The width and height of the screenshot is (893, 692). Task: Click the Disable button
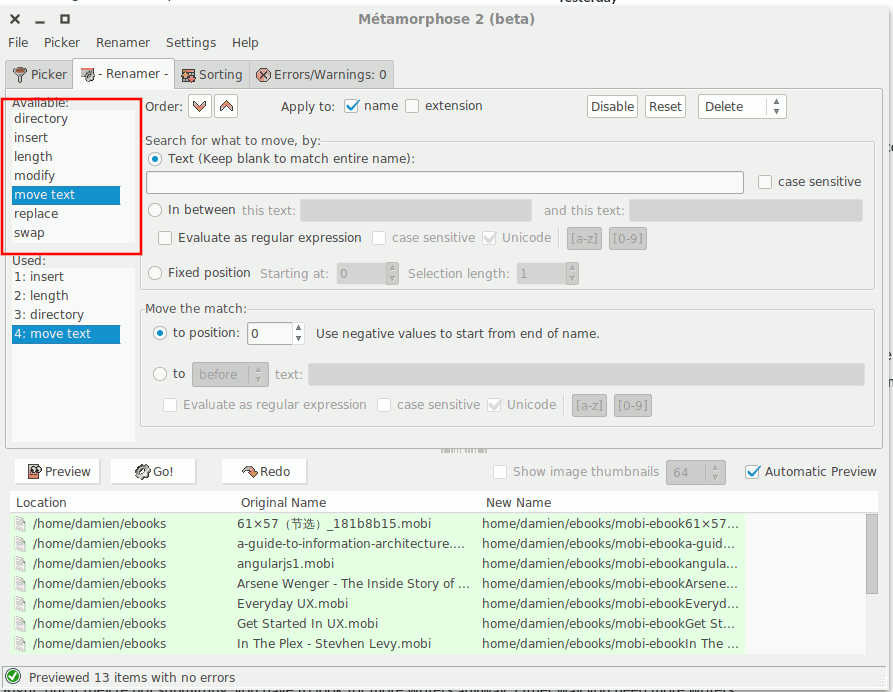pos(612,106)
